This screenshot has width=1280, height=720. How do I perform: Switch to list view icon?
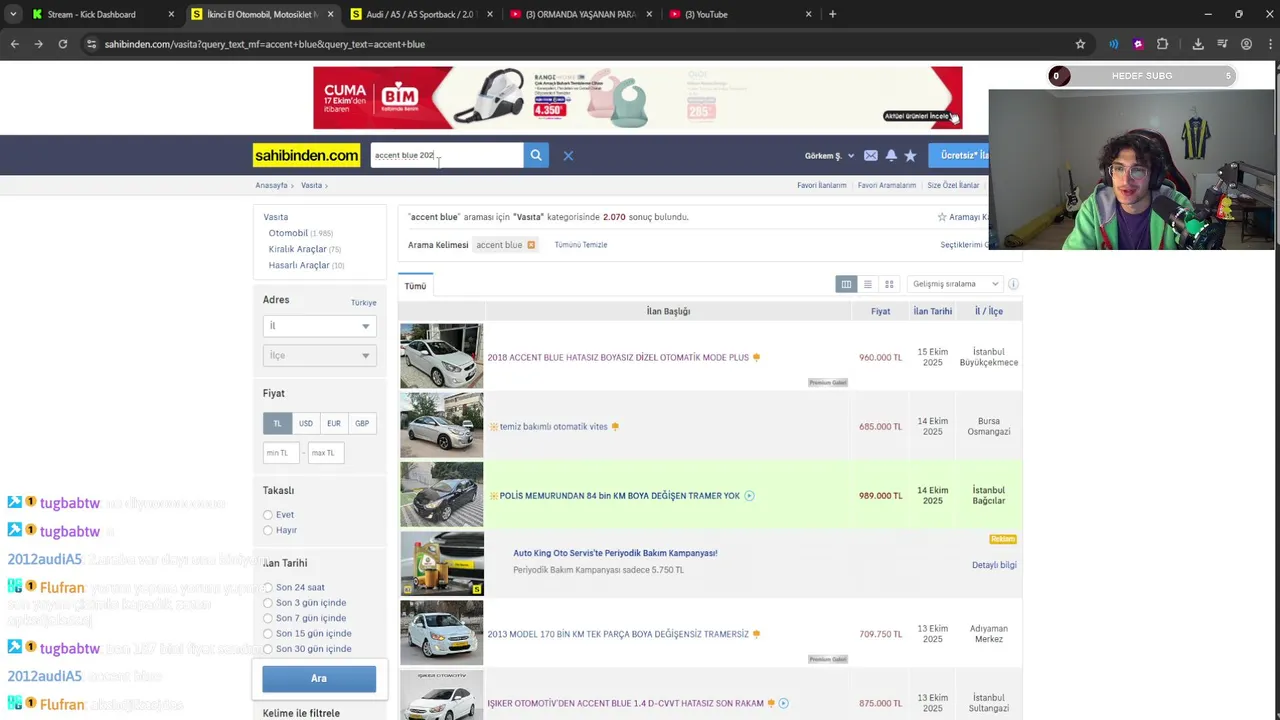pos(868,284)
